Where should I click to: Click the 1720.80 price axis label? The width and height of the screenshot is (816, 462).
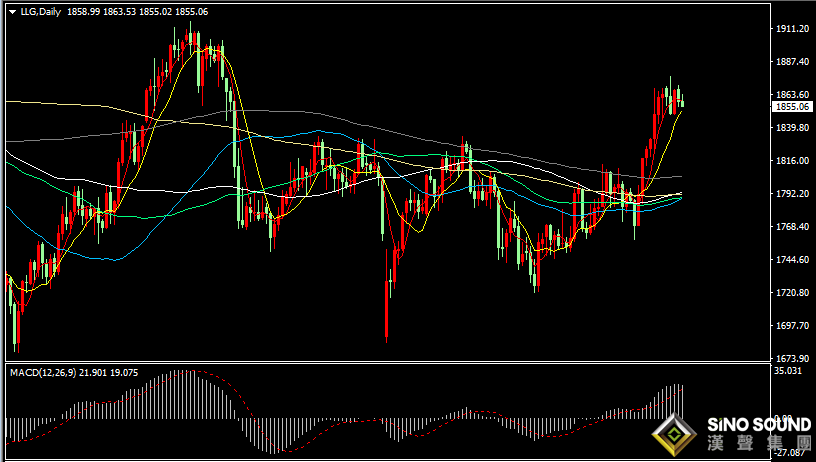[x=793, y=292]
